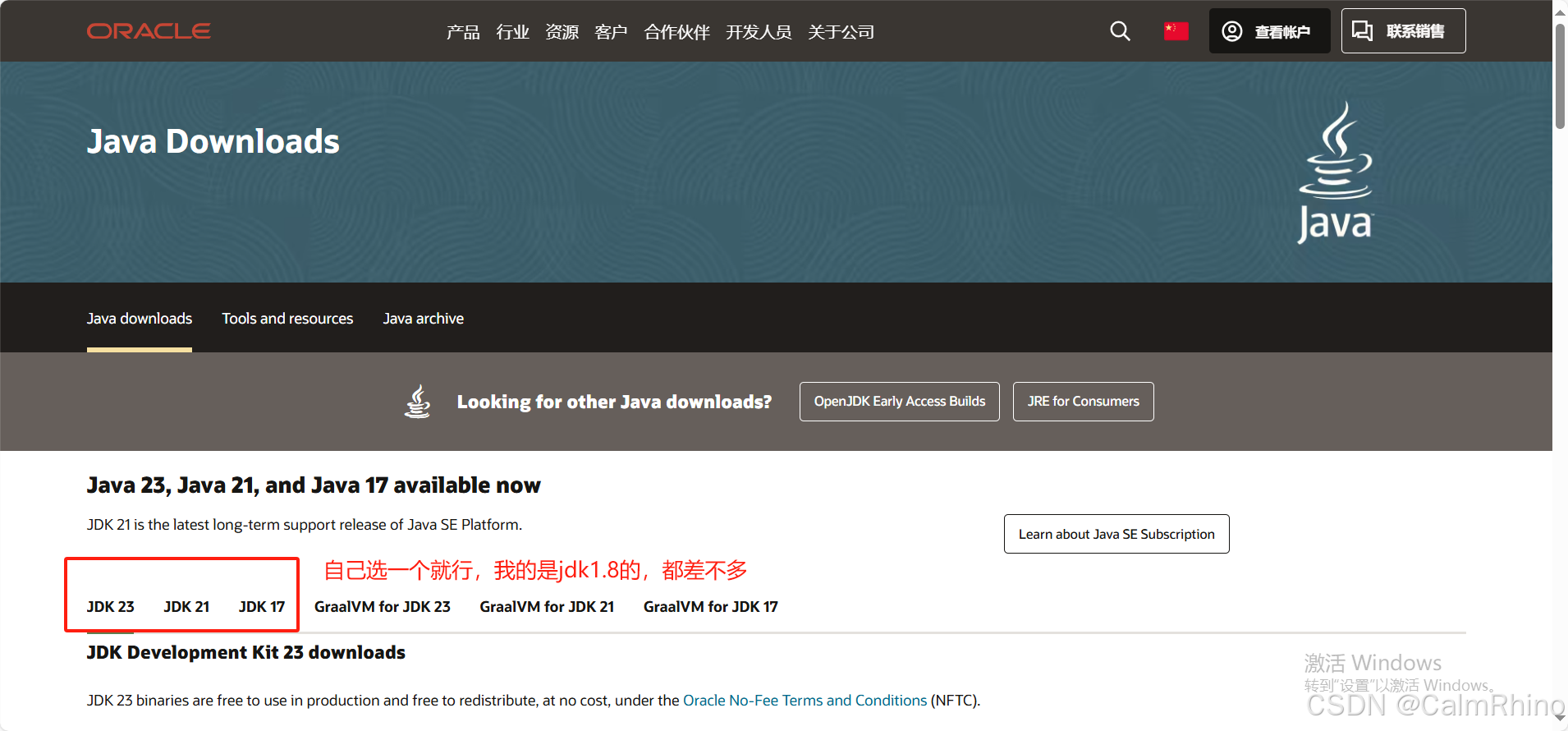
Task: Click the Oracle logo
Action: pos(149,31)
